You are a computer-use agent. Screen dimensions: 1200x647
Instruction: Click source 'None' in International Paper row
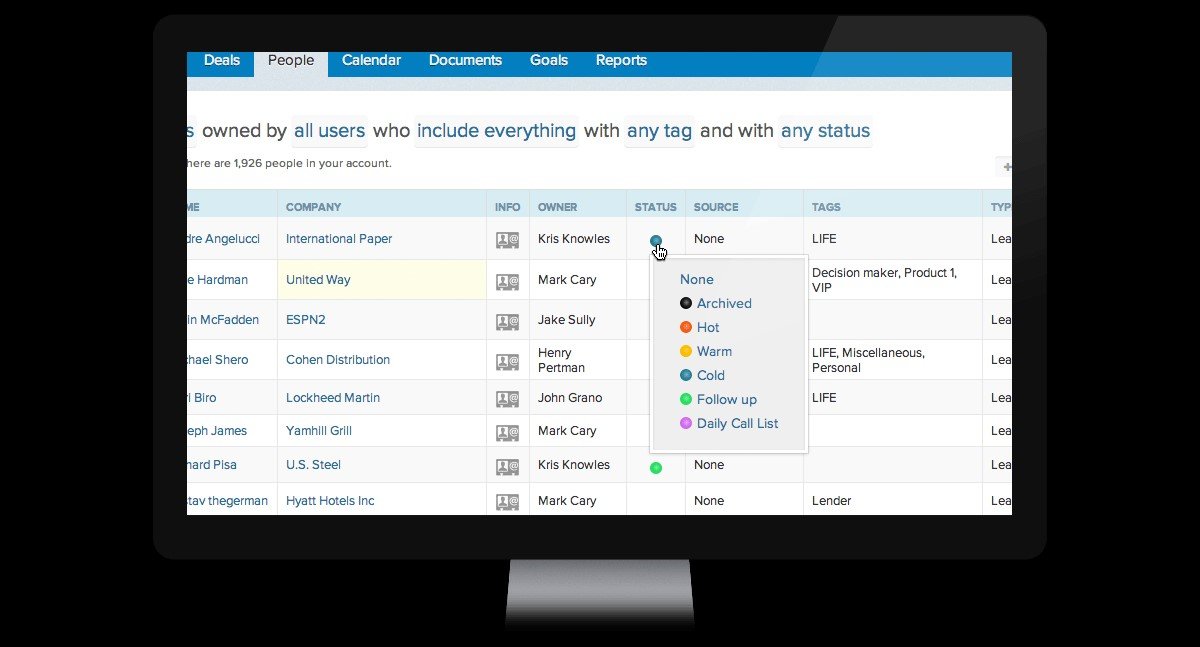(x=709, y=239)
